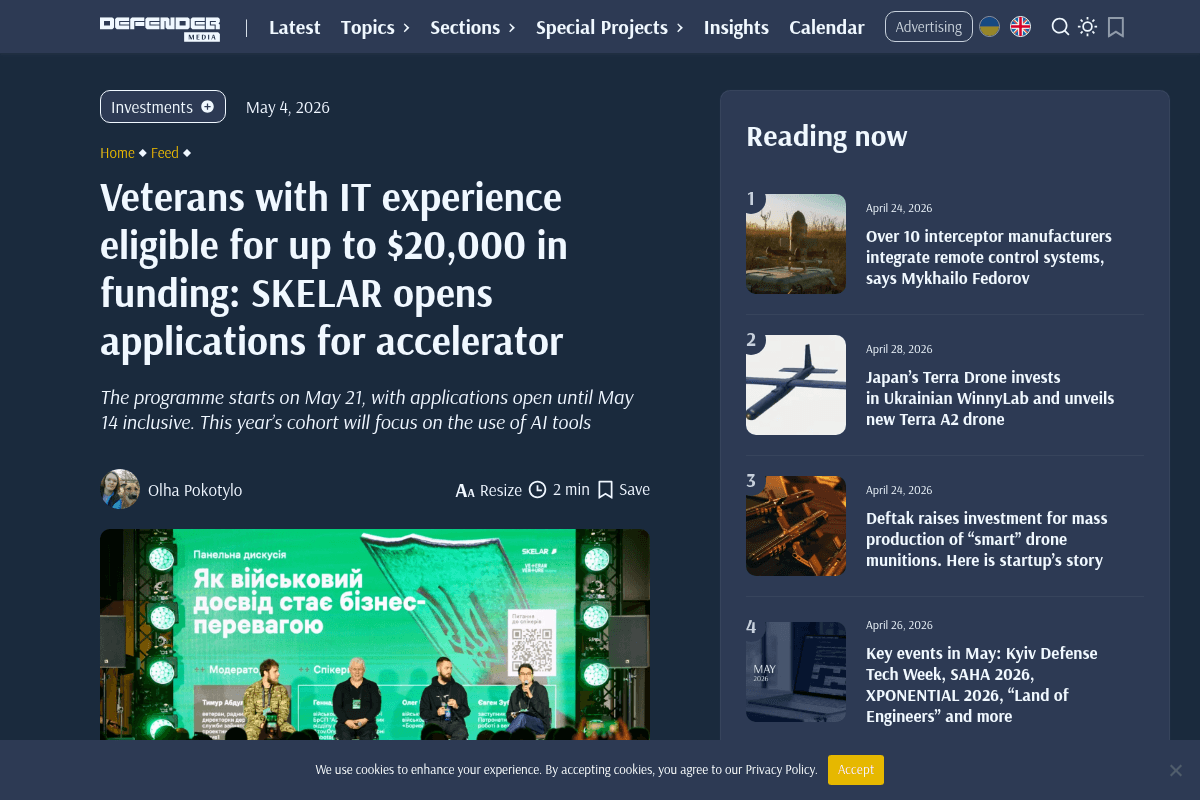Click thumbnail of interceptor manufacturers story

(x=796, y=244)
